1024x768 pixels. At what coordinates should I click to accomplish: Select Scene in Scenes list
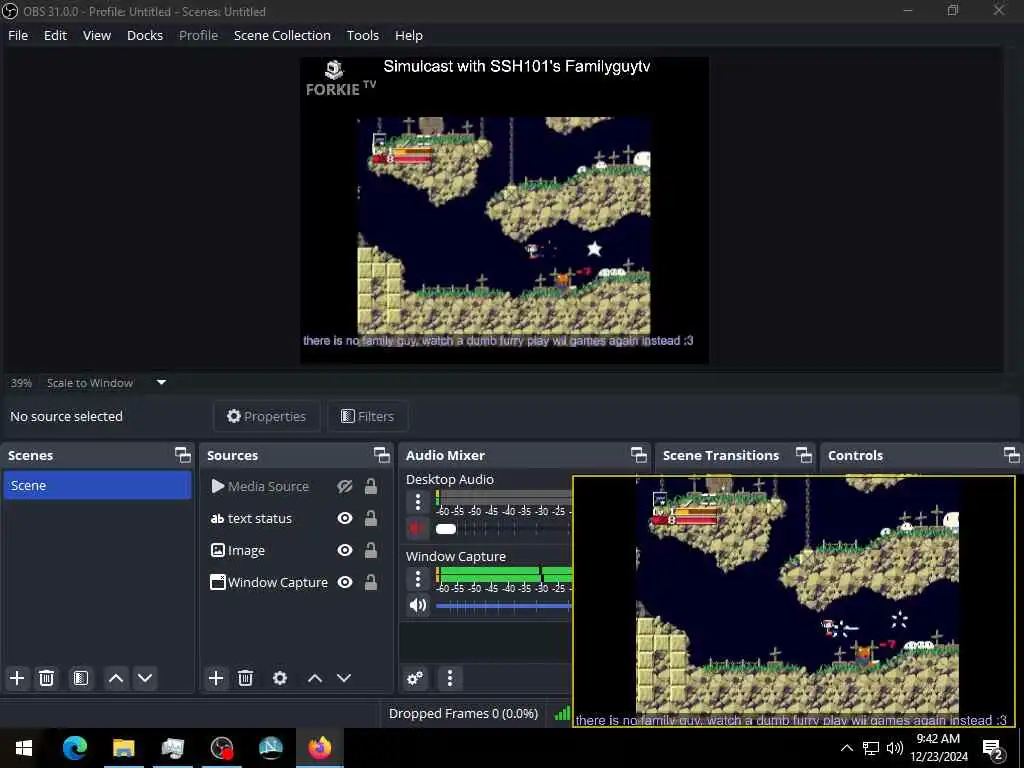(97, 485)
